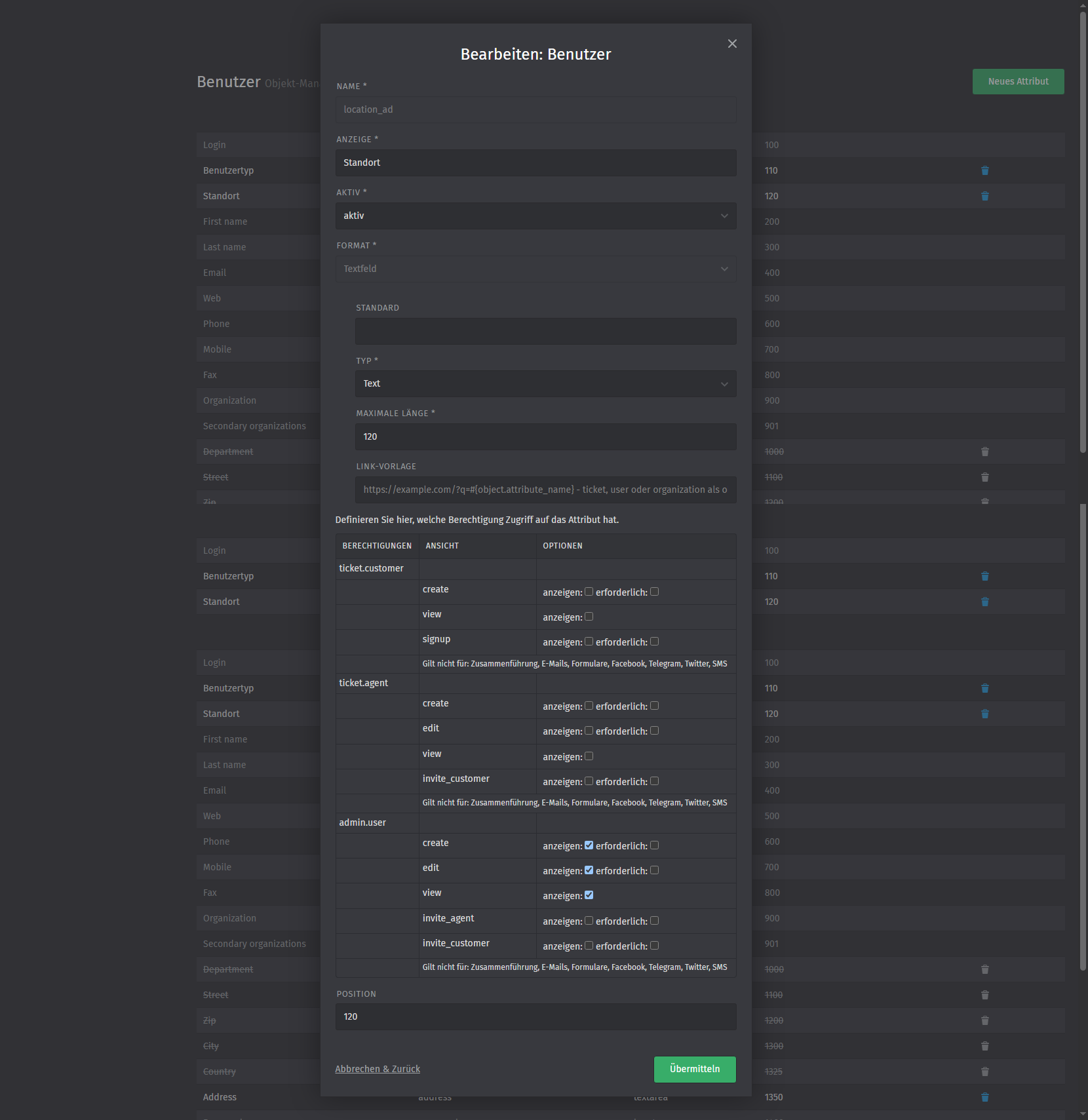The image size is (1088, 1120).
Task: Focus the Maximale Länge input field
Action: (545, 436)
